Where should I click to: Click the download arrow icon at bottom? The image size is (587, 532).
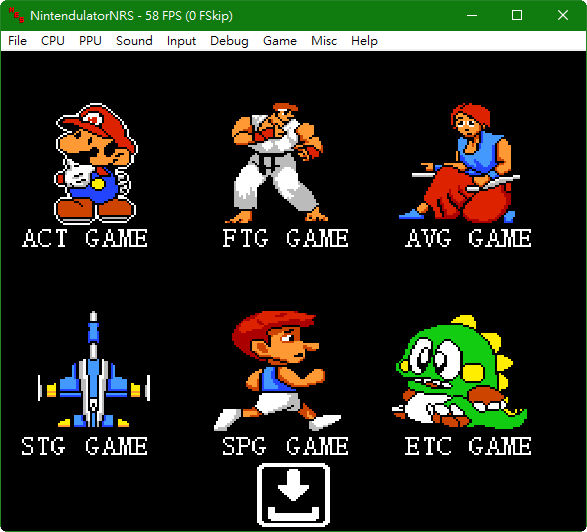[x=294, y=495]
